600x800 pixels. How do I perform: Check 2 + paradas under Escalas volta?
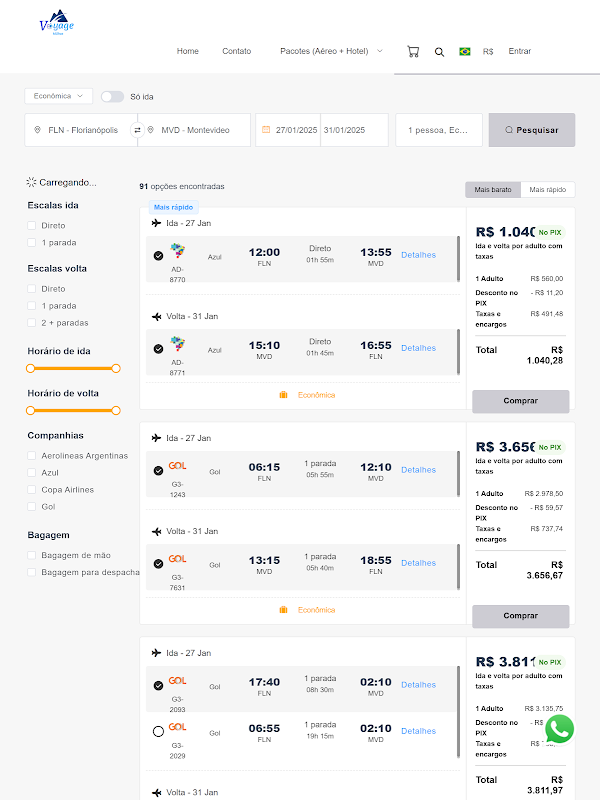[32, 322]
